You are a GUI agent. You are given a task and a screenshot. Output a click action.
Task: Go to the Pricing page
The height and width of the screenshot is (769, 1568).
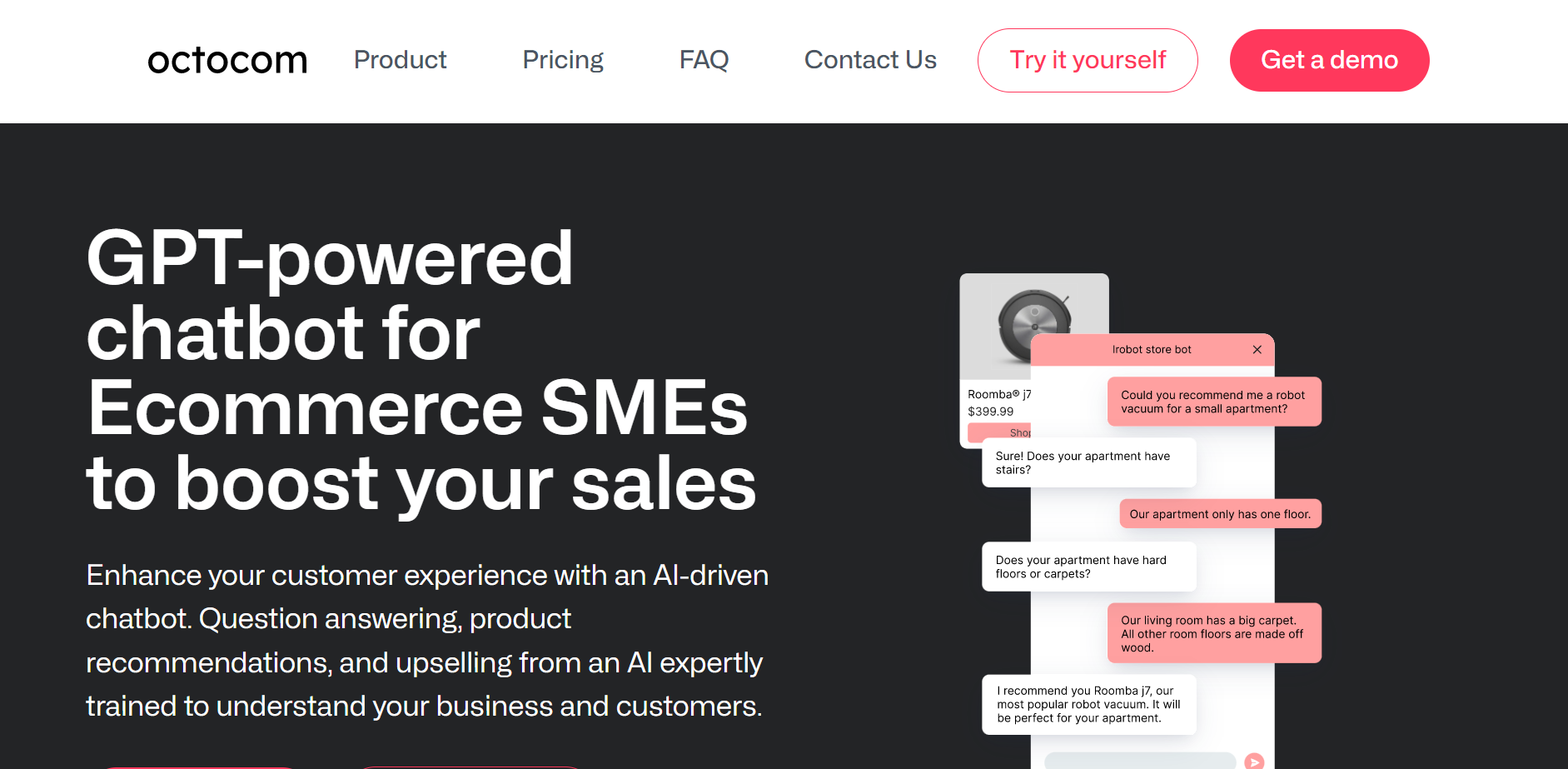563,60
